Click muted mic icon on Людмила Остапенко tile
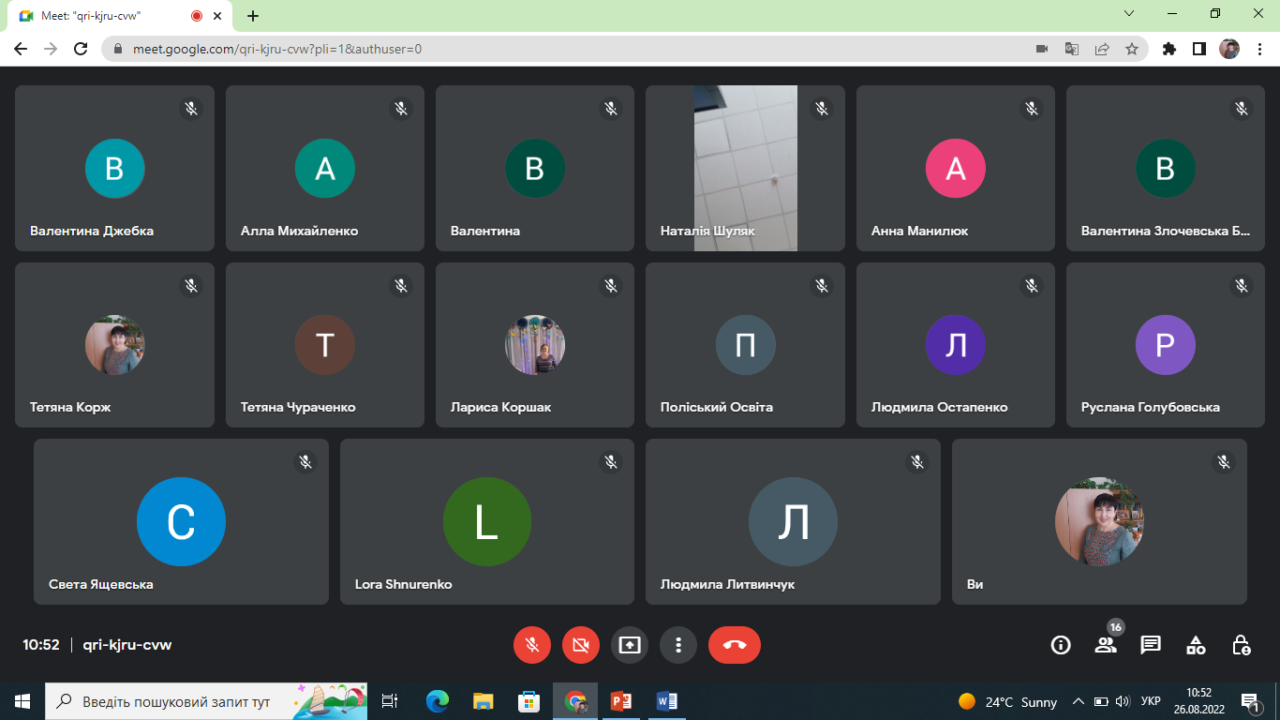Screen dimensions: 1280x720 [1032, 286]
